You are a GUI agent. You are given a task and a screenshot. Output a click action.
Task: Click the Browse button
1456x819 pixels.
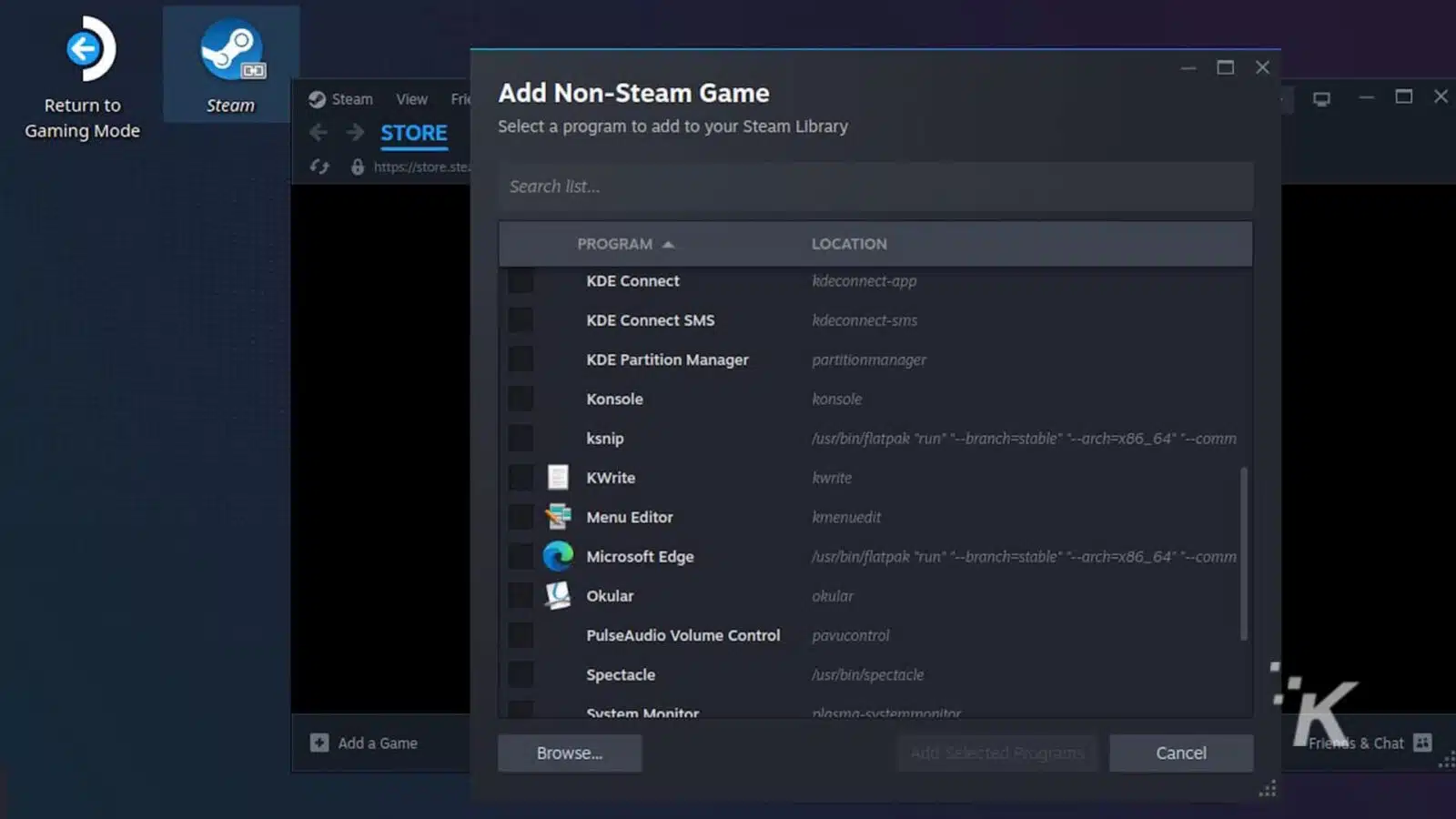coord(569,753)
